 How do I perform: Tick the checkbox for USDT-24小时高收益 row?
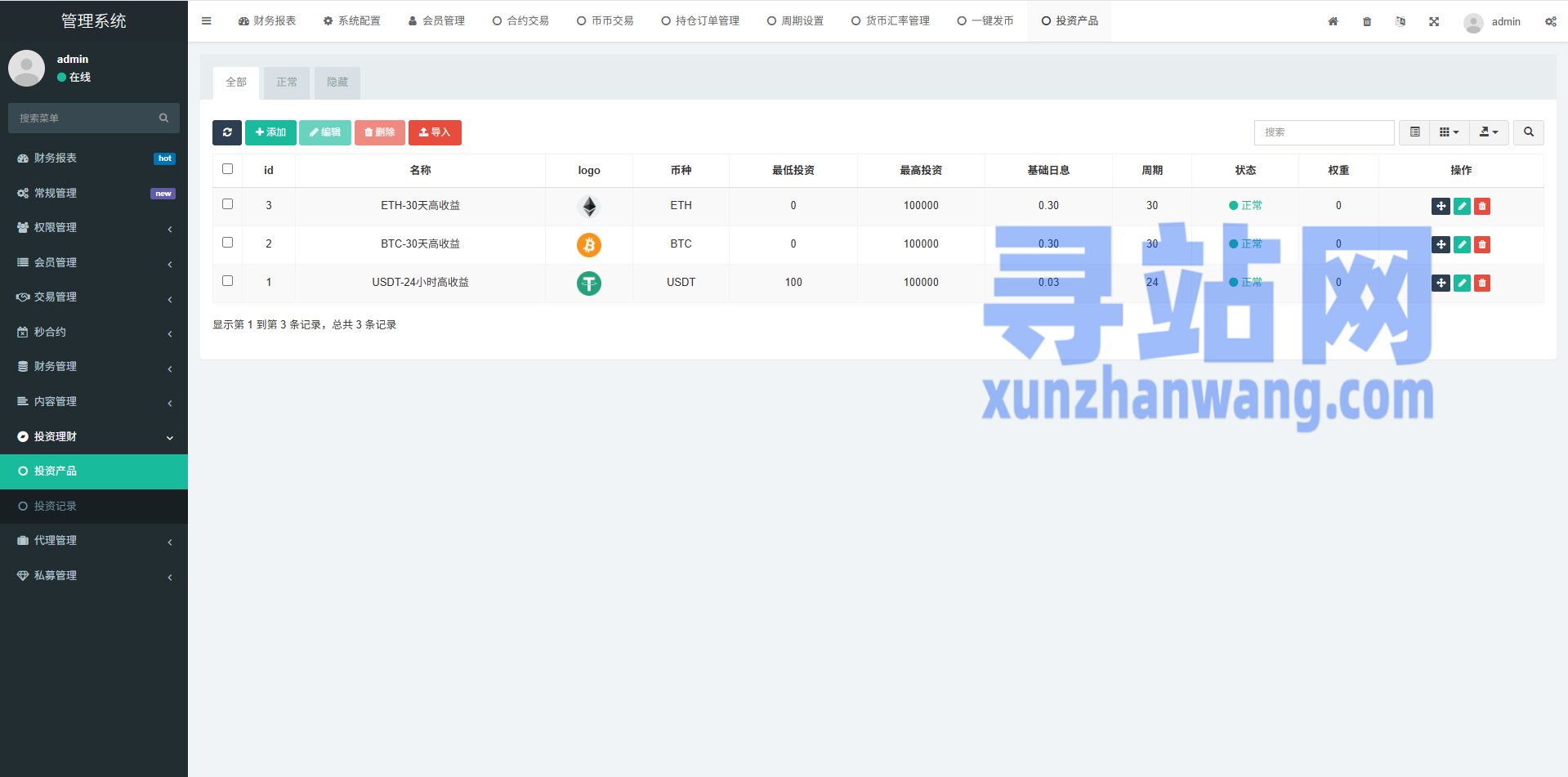click(x=228, y=281)
